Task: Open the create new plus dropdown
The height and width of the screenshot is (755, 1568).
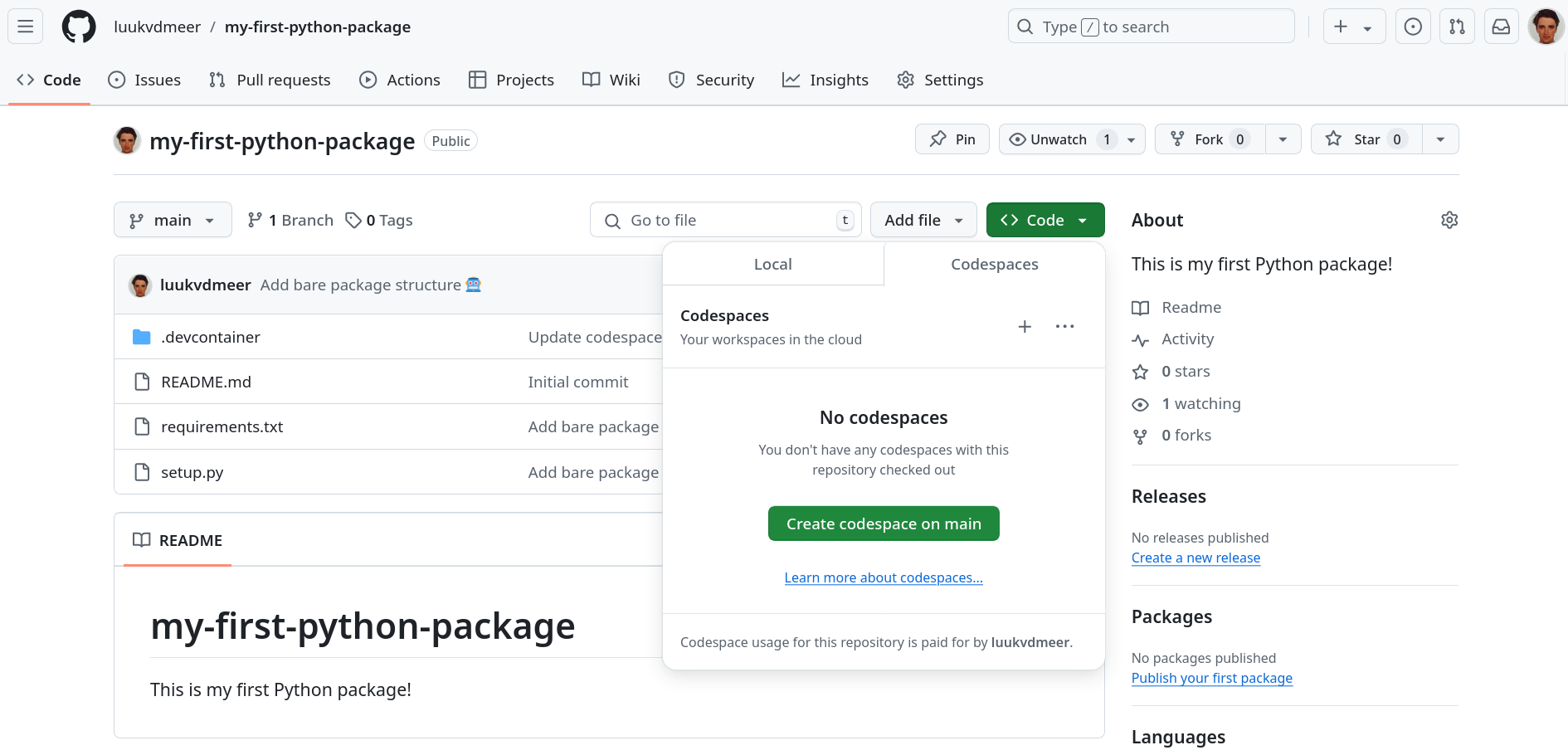Action: pos(1354,27)
